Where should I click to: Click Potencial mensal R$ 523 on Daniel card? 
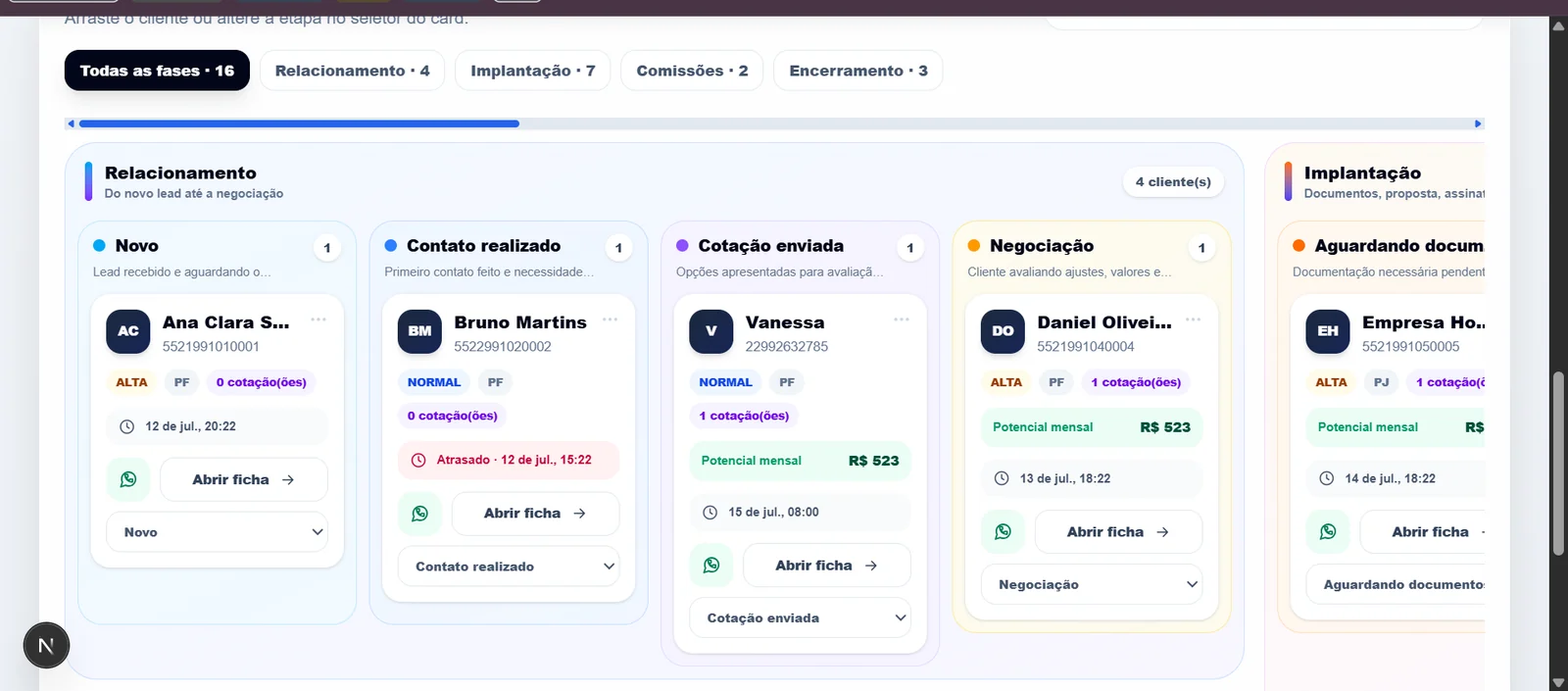tap(1092, 427)
